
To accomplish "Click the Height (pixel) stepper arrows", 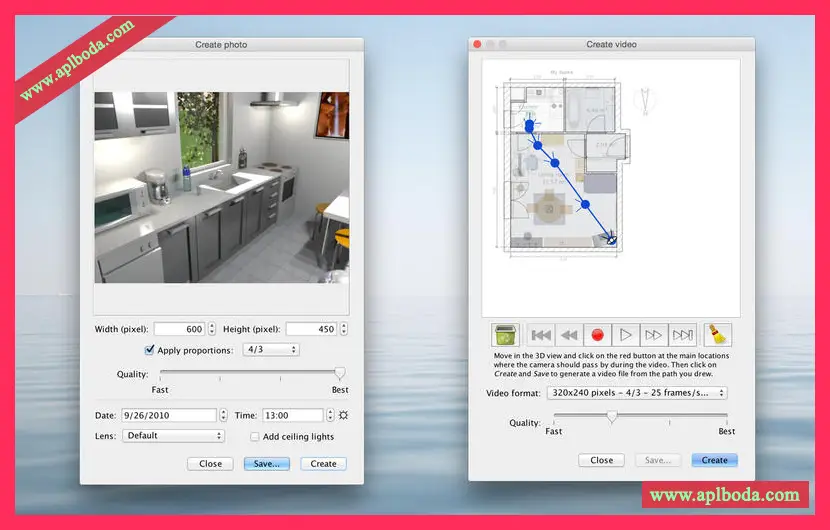I will click(x=345, y=329).
